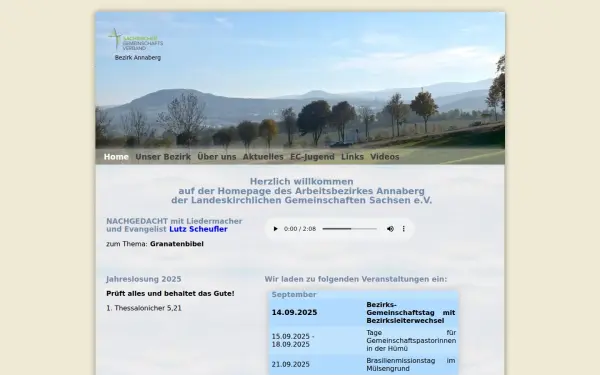600x375 pixels.
Task: Click the Bezirks-Gemeinschaftstag mit Bezirksleiterwechsel event
Action: coord(411,313)
